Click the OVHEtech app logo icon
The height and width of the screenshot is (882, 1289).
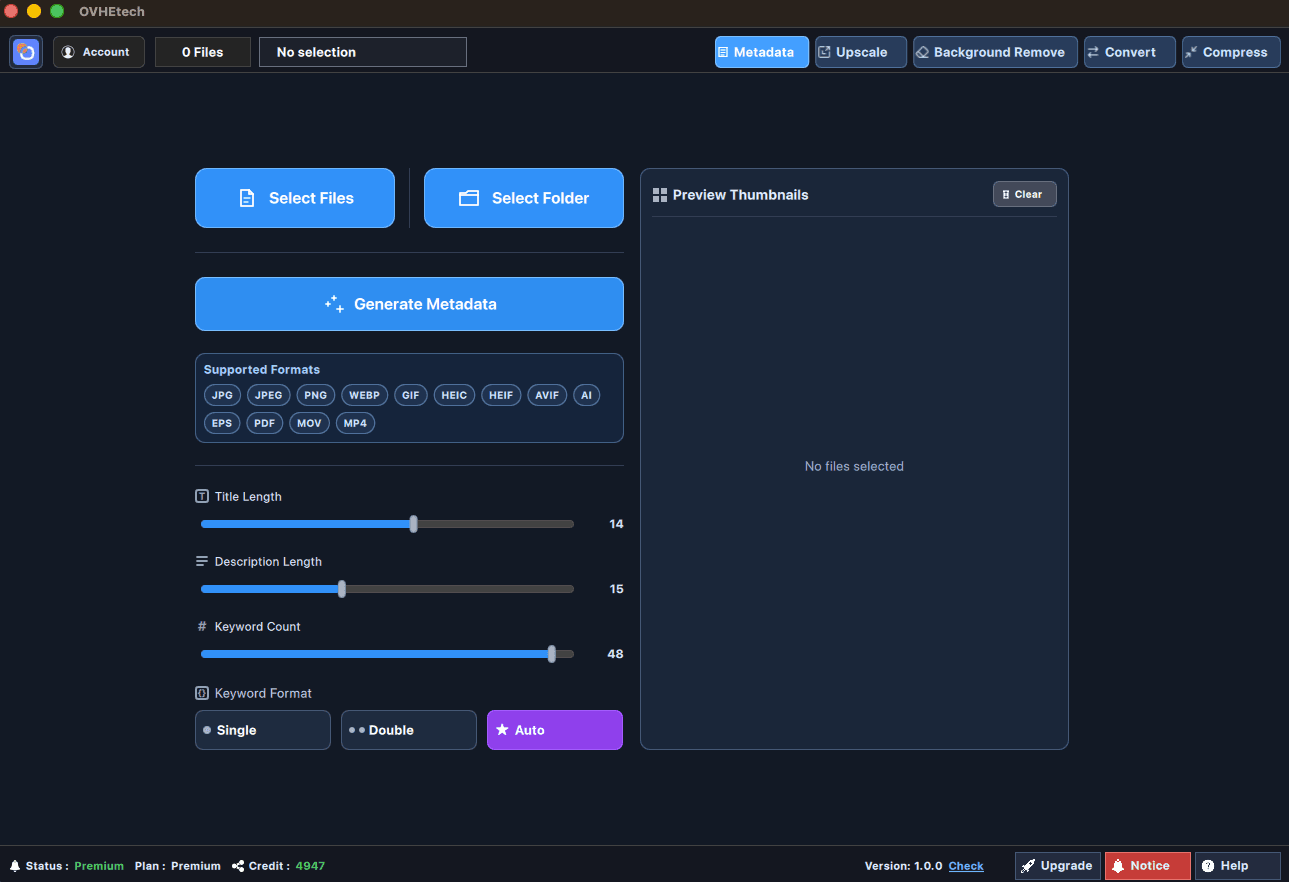26,51
